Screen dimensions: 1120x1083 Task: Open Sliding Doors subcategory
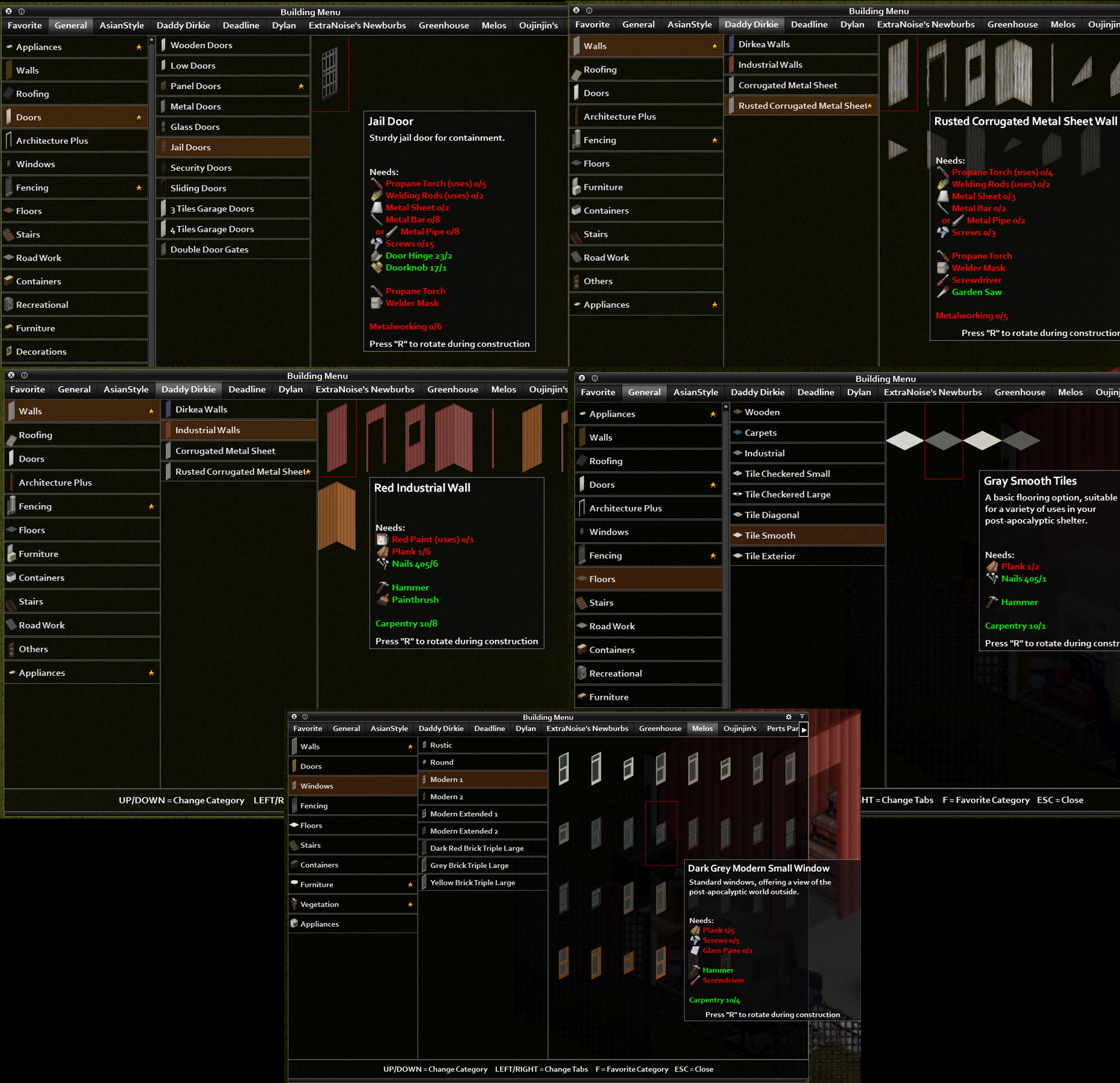click(233, 188)
